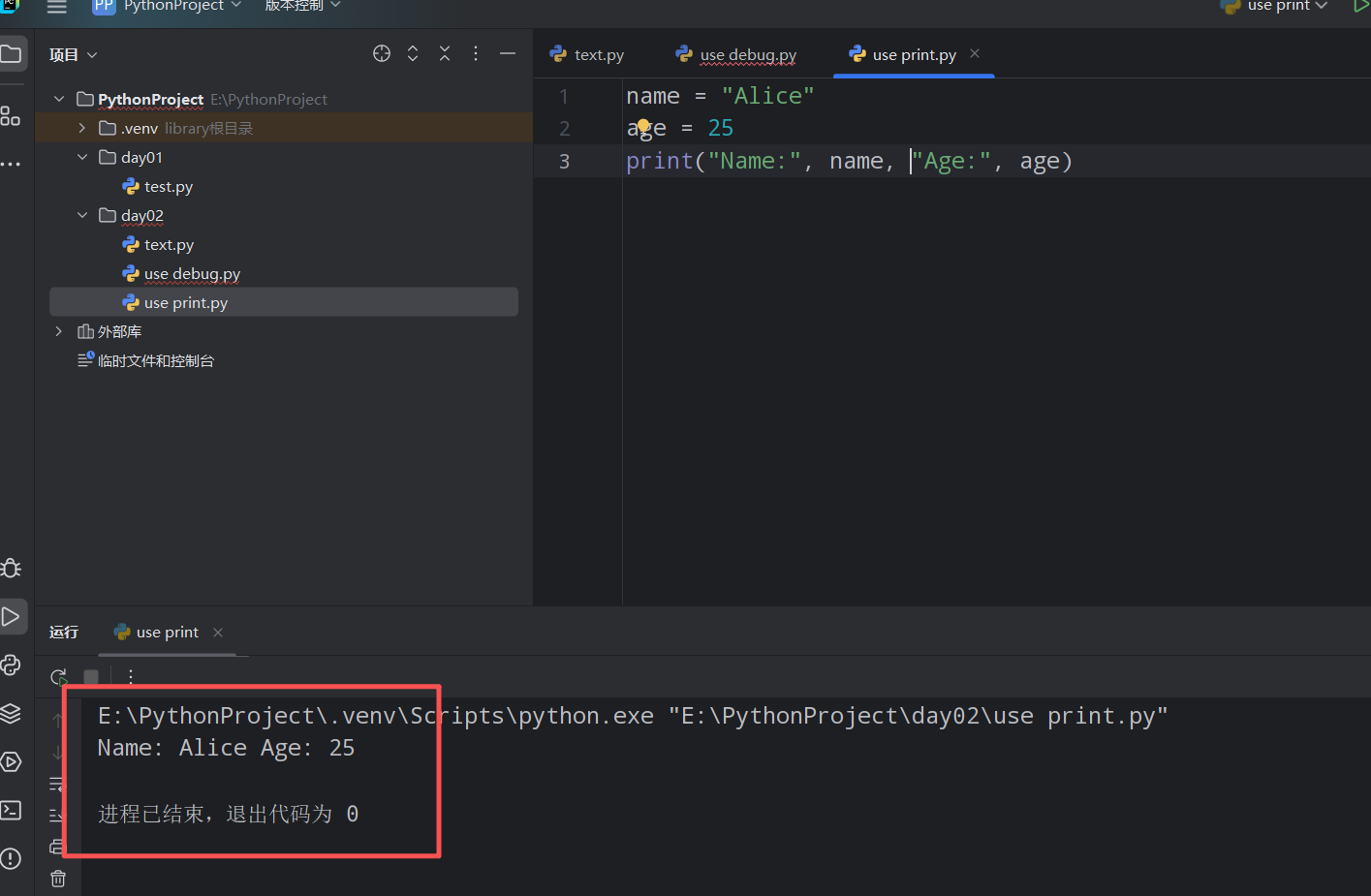Screen dimensions: 1371x896
Task: Switch to use debug.py editor tab
Action: (x=736, y=55)
